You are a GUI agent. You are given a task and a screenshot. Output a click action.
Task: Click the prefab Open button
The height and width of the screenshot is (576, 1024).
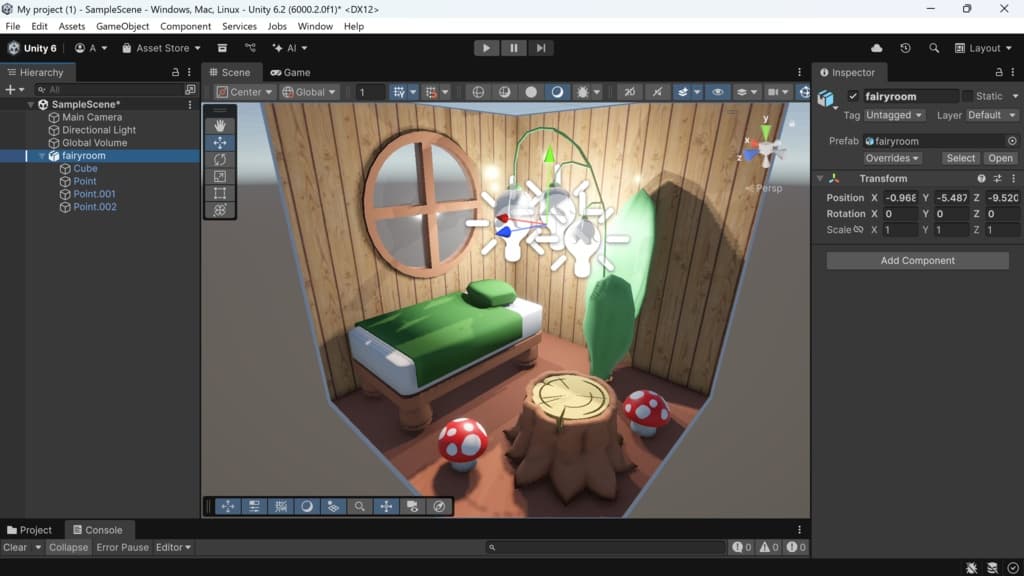[1000, 158]
